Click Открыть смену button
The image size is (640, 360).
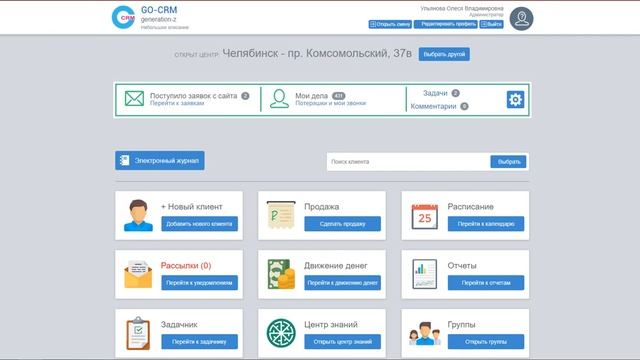click(390, 24)
